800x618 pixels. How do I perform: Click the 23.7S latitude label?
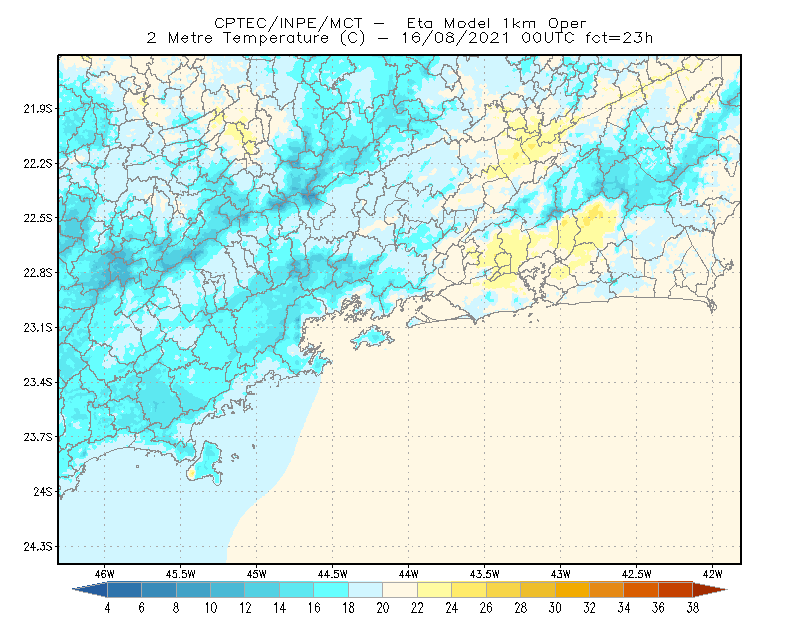point(38,437)
